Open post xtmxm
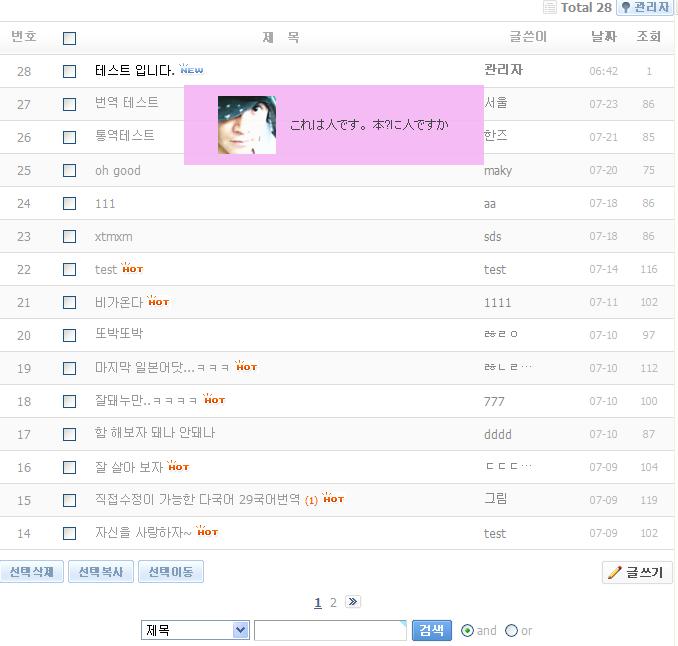Image resolution: width=678 pixels, height=646 pixels. [x=114, y=237]
